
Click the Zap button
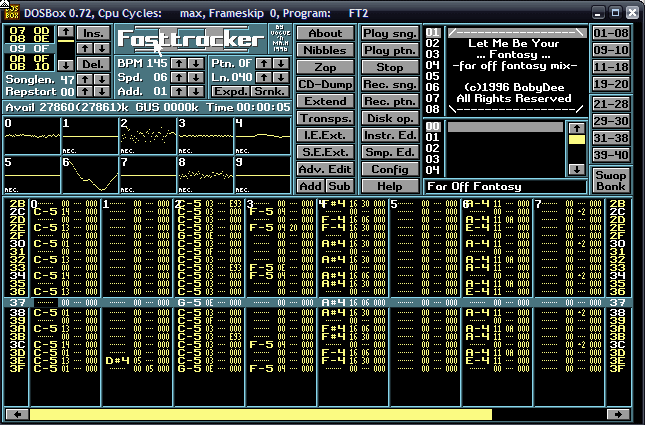coord(325,67)
